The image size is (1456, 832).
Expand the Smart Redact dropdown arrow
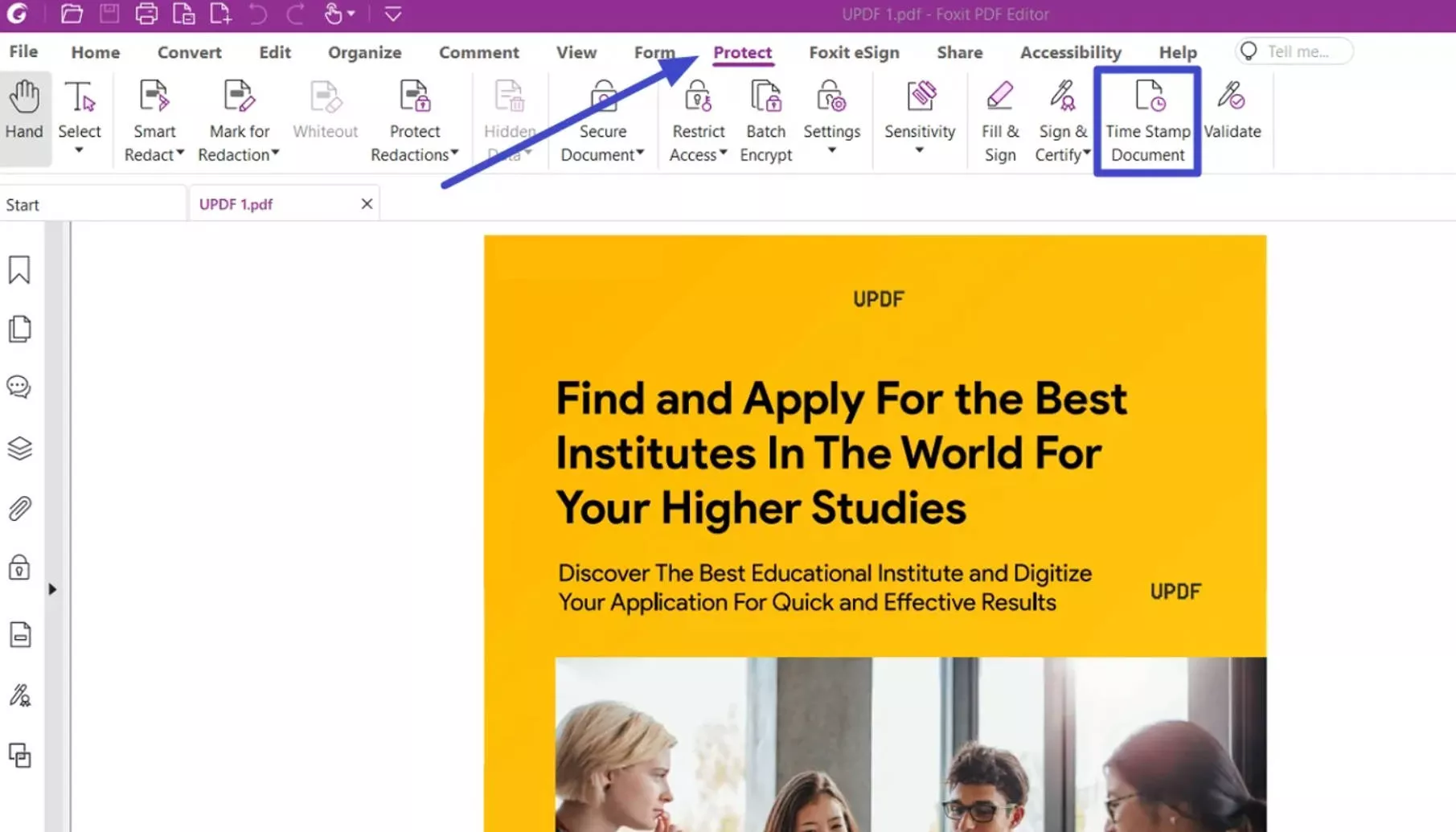[180, 153]
